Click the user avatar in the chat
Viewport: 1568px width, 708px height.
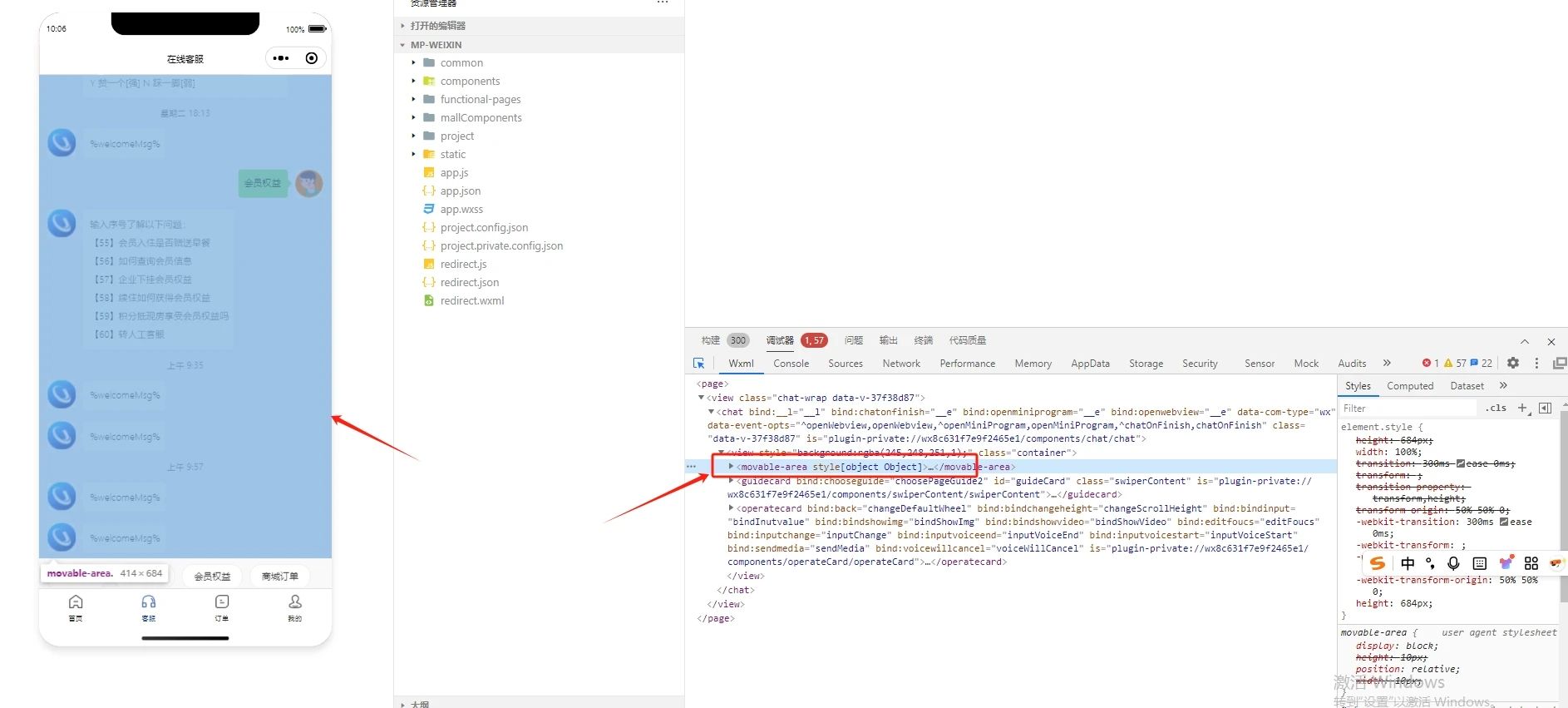(x=309, y=183)
